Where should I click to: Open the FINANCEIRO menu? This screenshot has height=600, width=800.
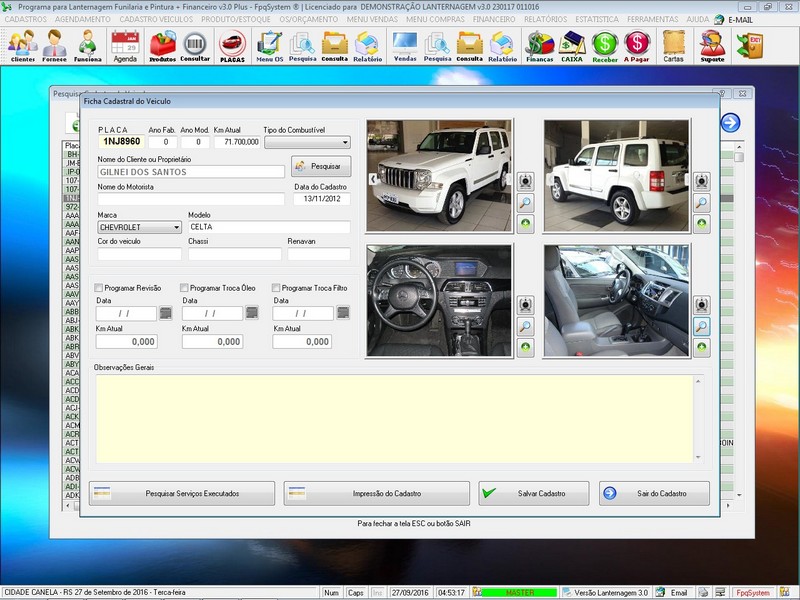pyautogui.click(x=494, y=19)
